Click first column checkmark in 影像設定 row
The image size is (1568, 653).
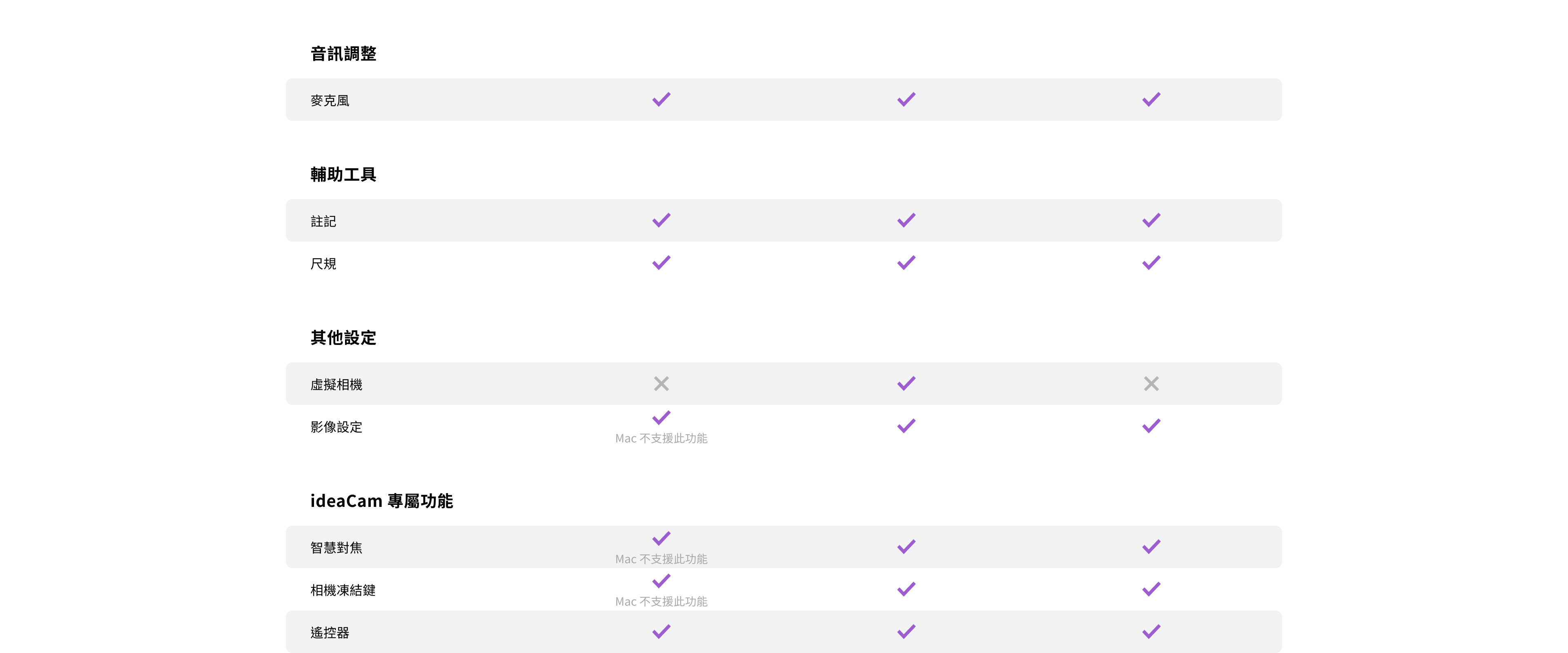point(661,418)
